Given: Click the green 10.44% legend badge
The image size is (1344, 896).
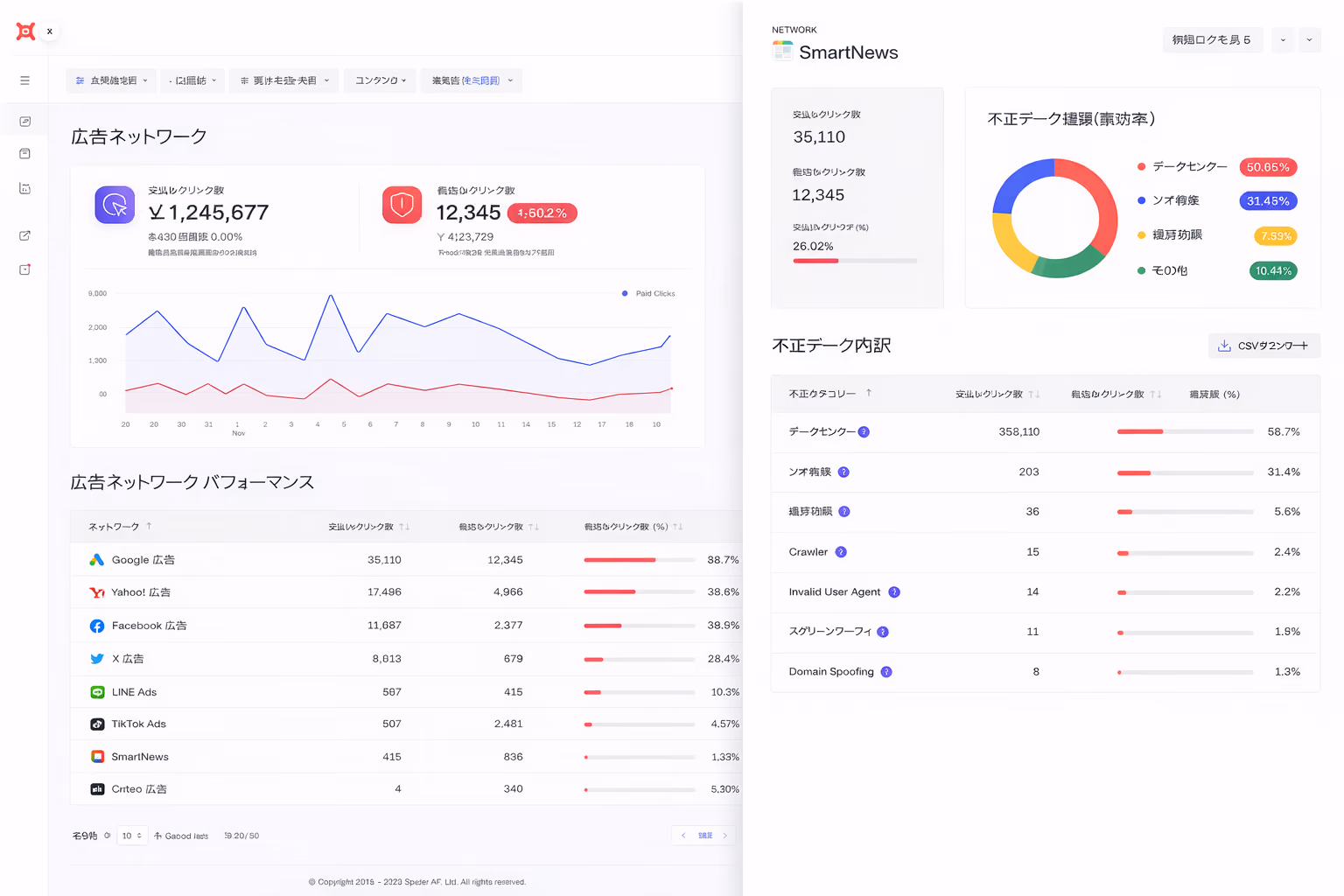Looking at the screenshot, I should [x=1273, y=271].
